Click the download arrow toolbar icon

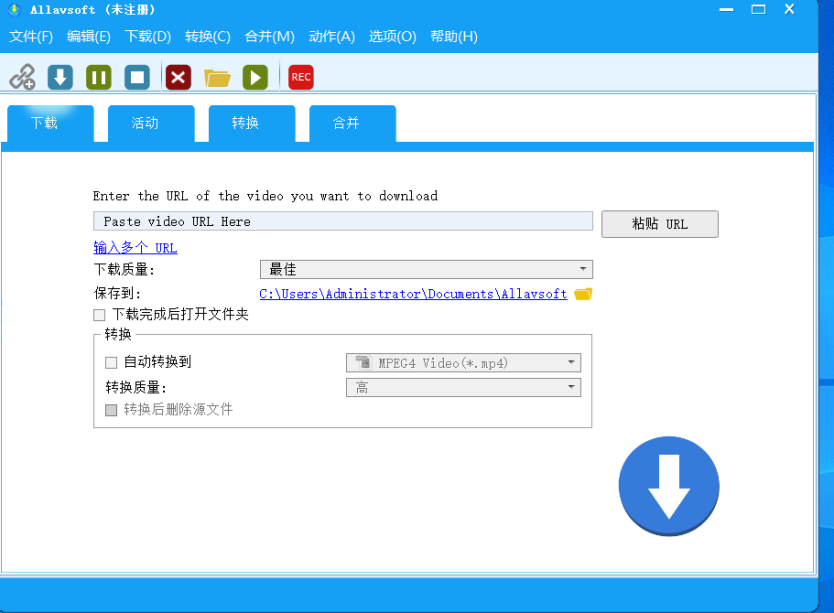pos(59,75)
